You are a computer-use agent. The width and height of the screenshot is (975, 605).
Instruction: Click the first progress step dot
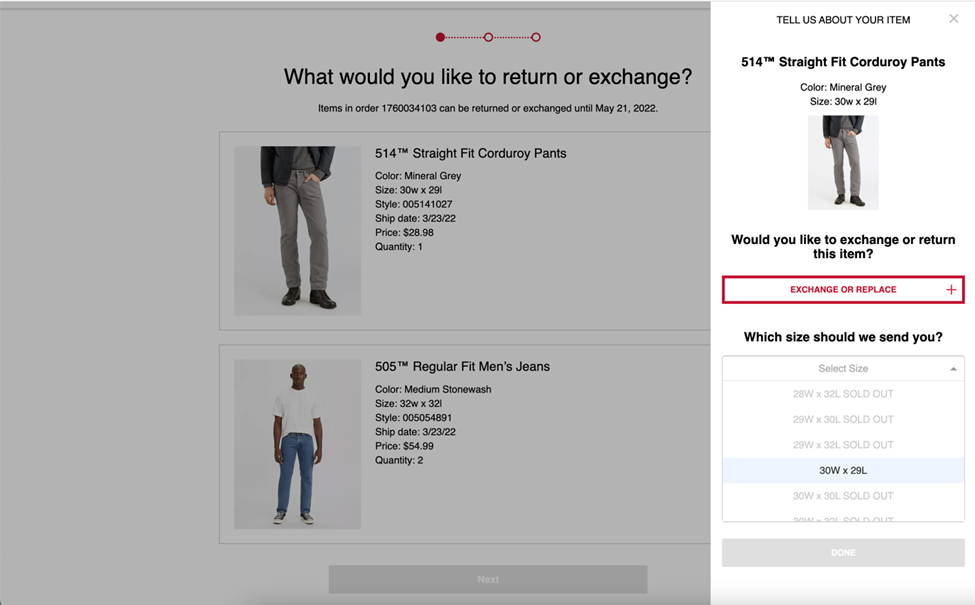coord(440,37)
